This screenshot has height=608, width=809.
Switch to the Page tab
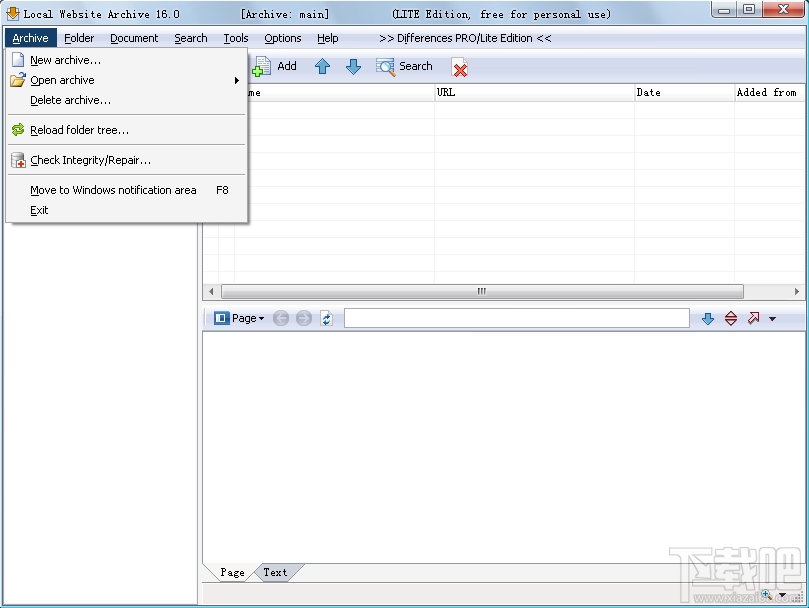point(232,572)
